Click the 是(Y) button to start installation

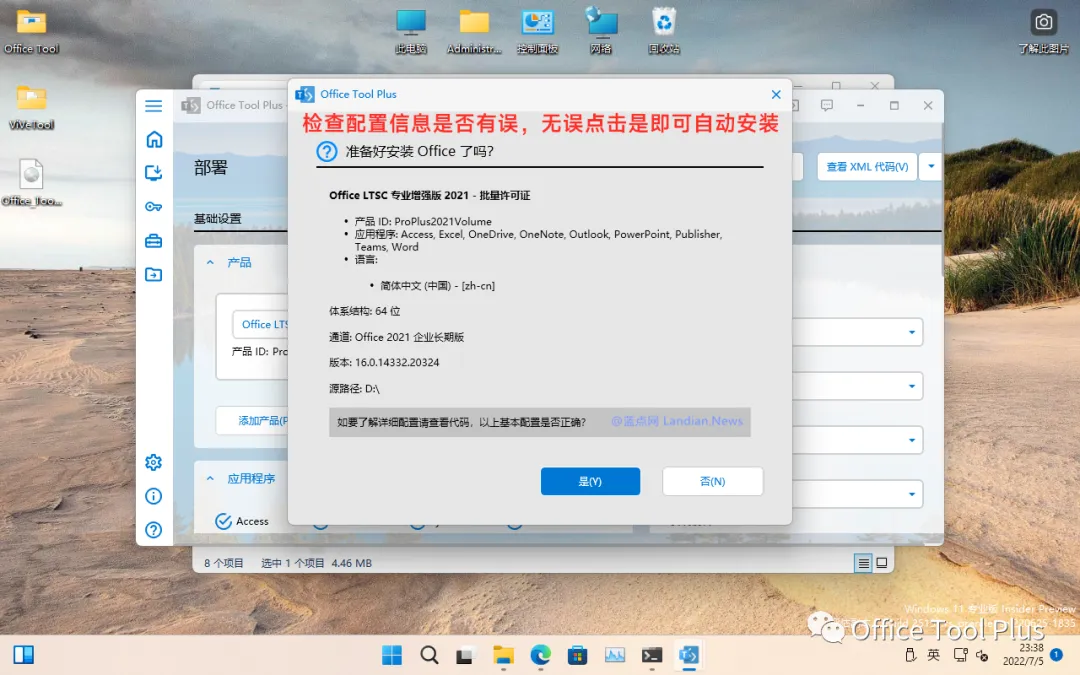coord(590,481)
